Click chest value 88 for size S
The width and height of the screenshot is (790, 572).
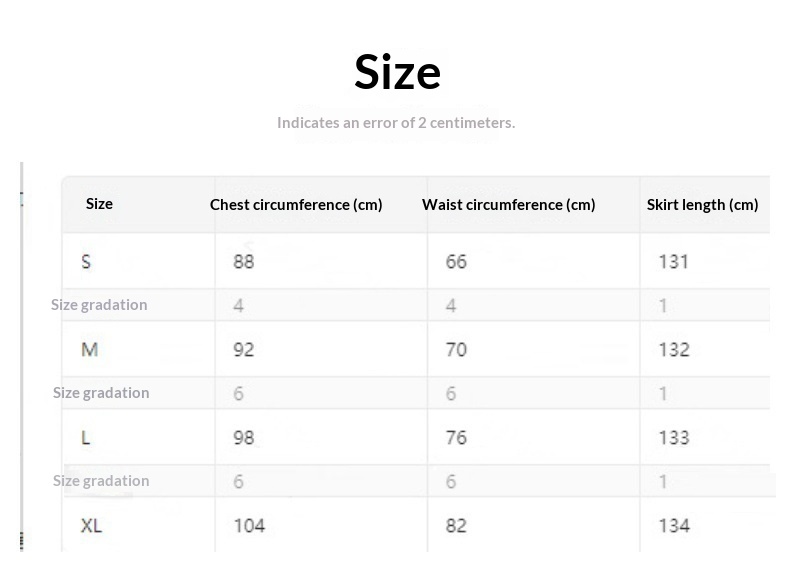[x=243, y=262]
